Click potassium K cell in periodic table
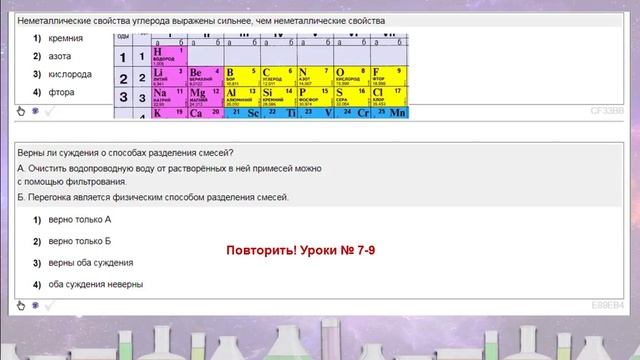 click(x=169, y=113)
